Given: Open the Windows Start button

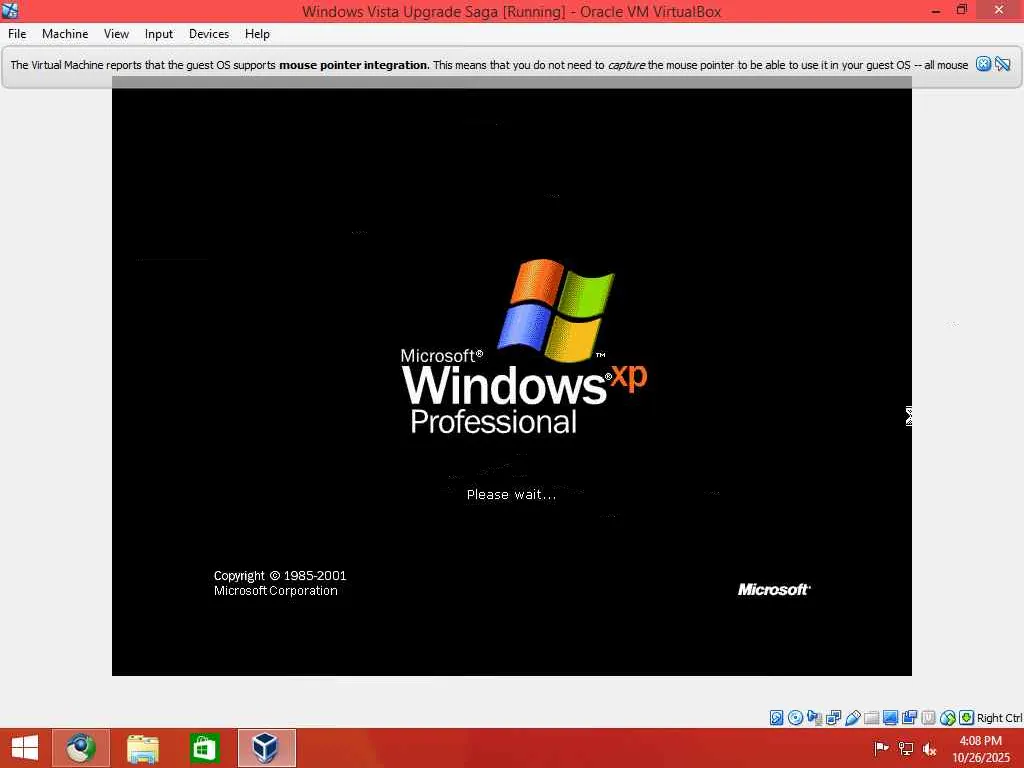Looking at the screenshot, I should [24, 748].
